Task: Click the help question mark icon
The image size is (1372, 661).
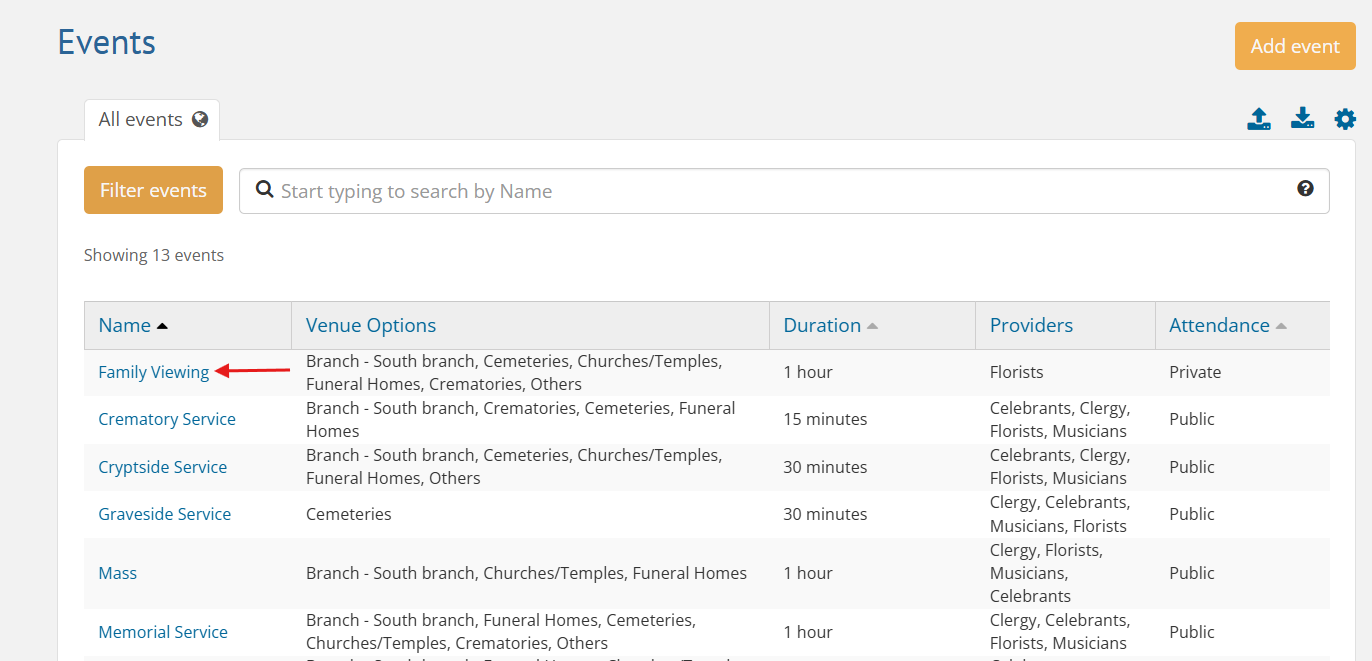Action: pos(1305,188)
